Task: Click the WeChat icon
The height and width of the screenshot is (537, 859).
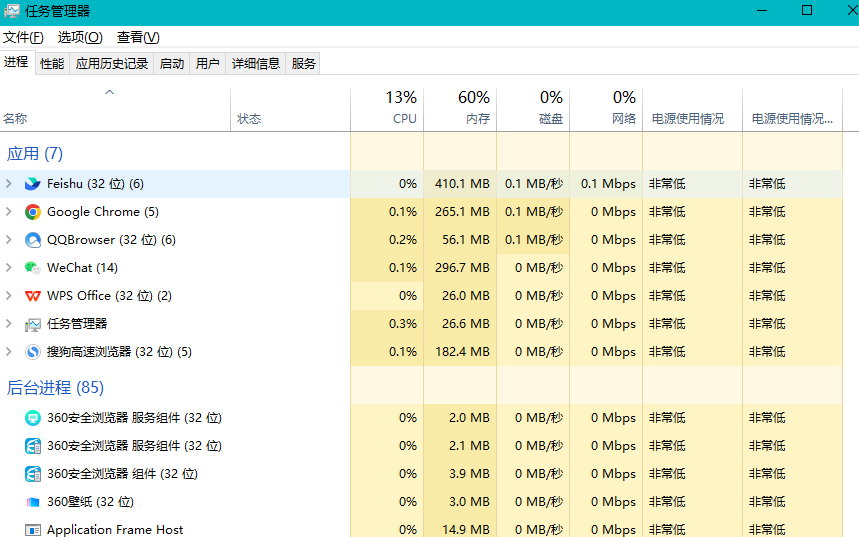Action: click(x=33, y=268)
